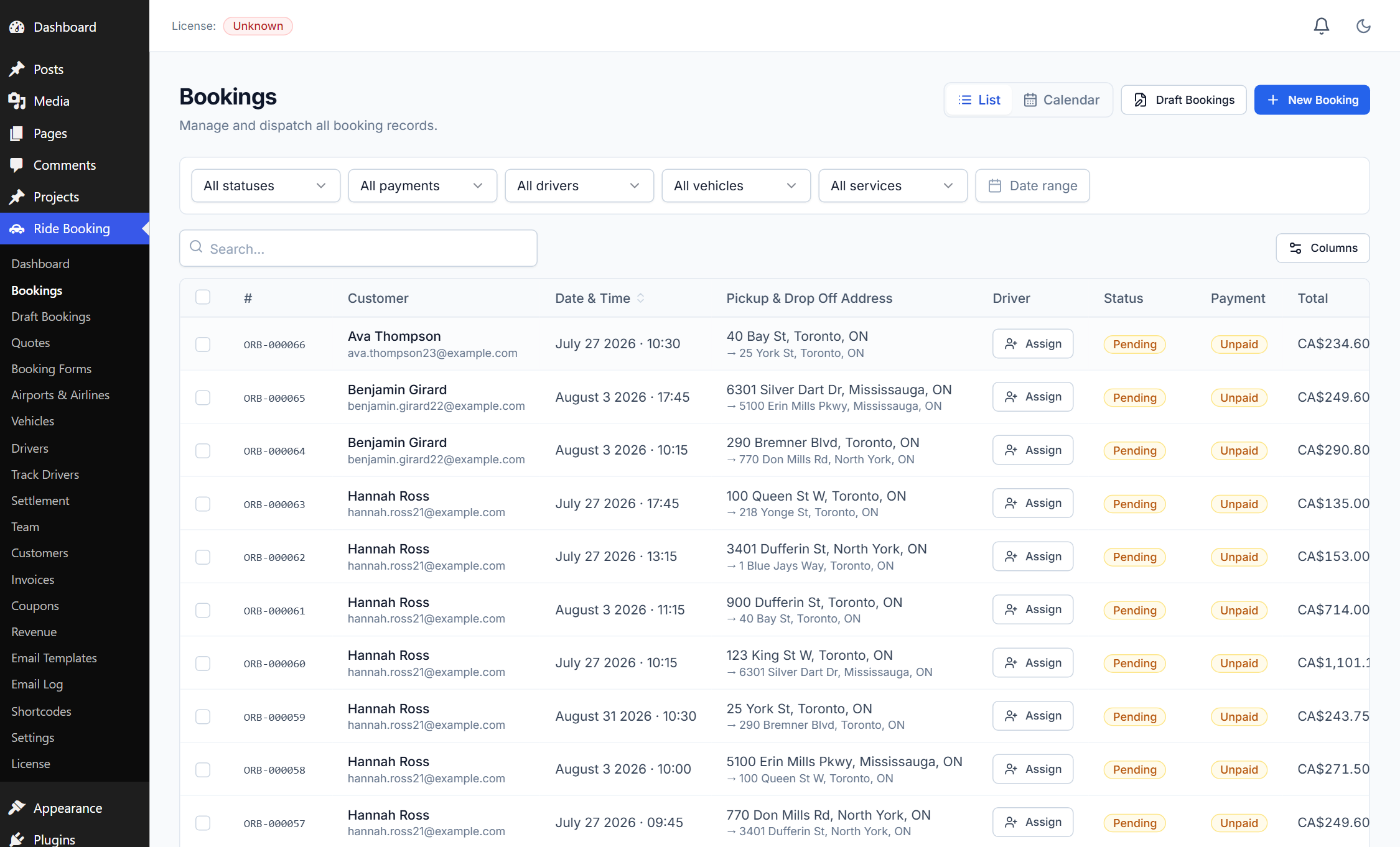Assign a driver to ORB-000064
Viewport: 1400px width, 847px height.
[x=1032, y=450]
